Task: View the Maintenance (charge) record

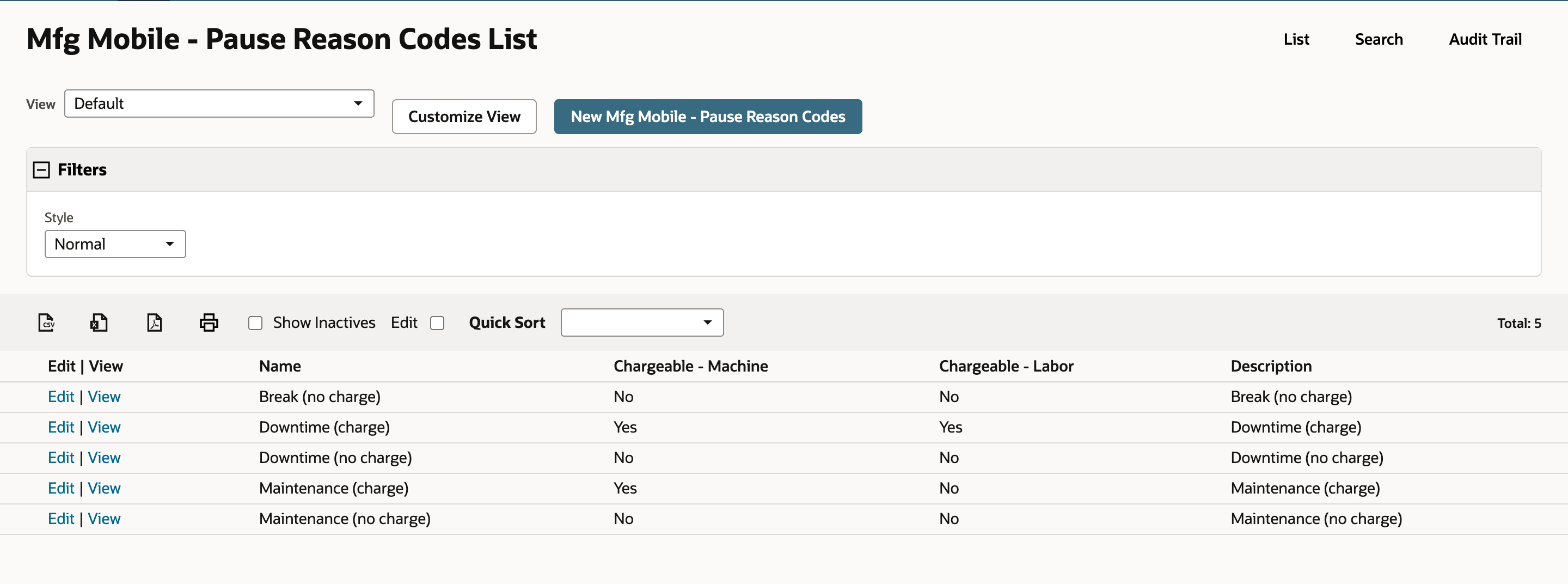Action: coord(104,489)
